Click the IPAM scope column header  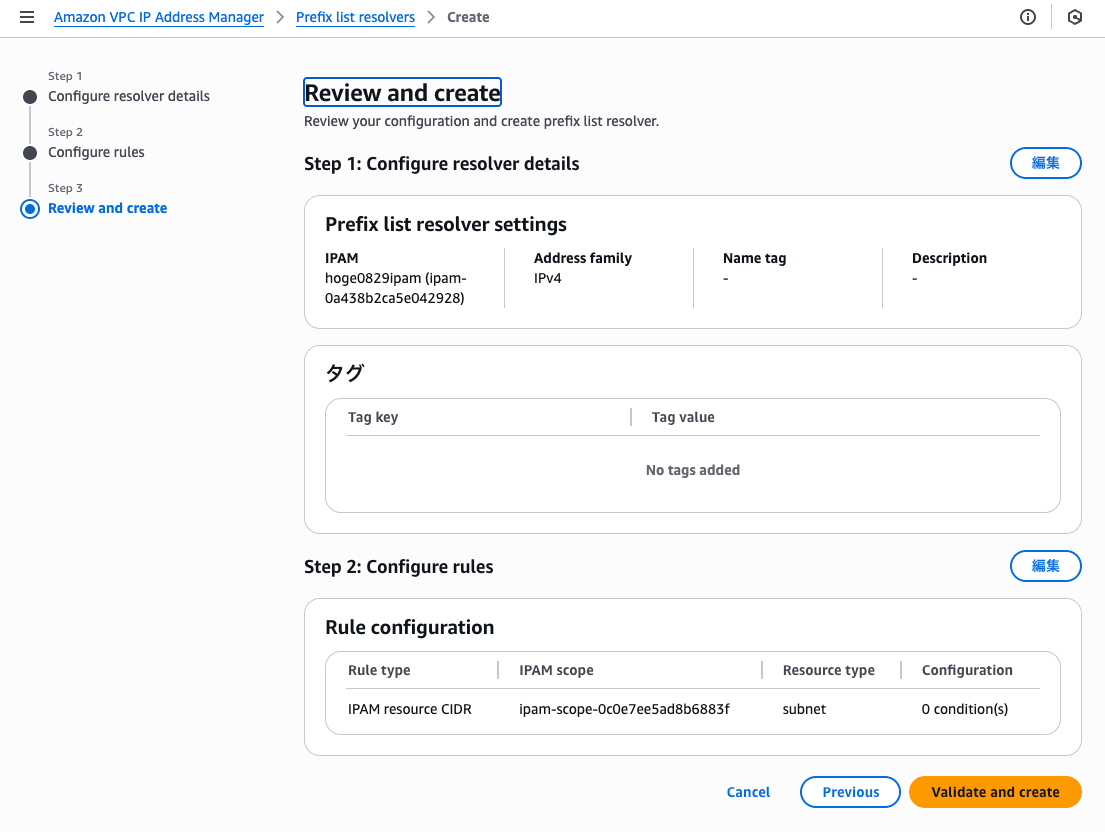pos(556,670)
